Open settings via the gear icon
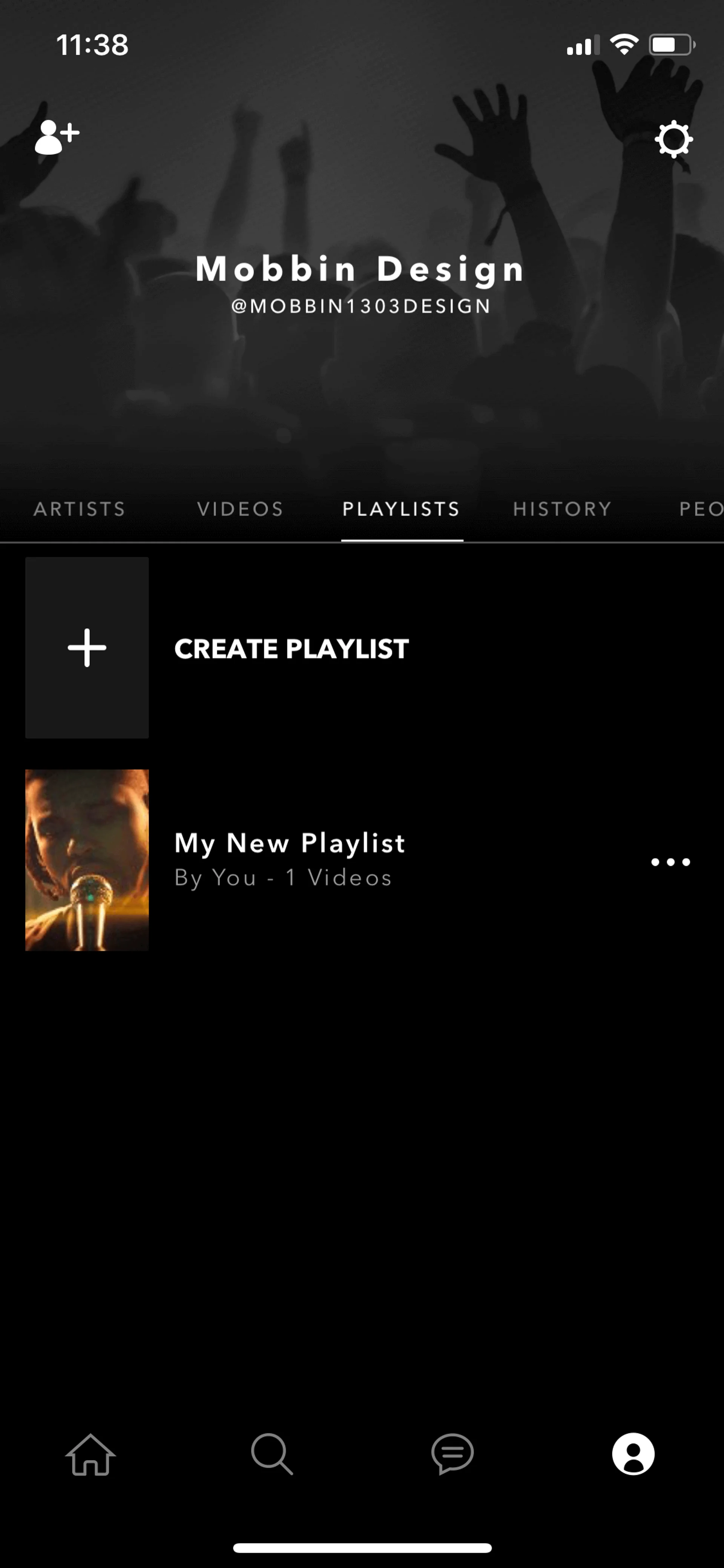Image resolution: width=724 pixels, height=1568 pixels. pyautogui.click(x=673, y=140)
